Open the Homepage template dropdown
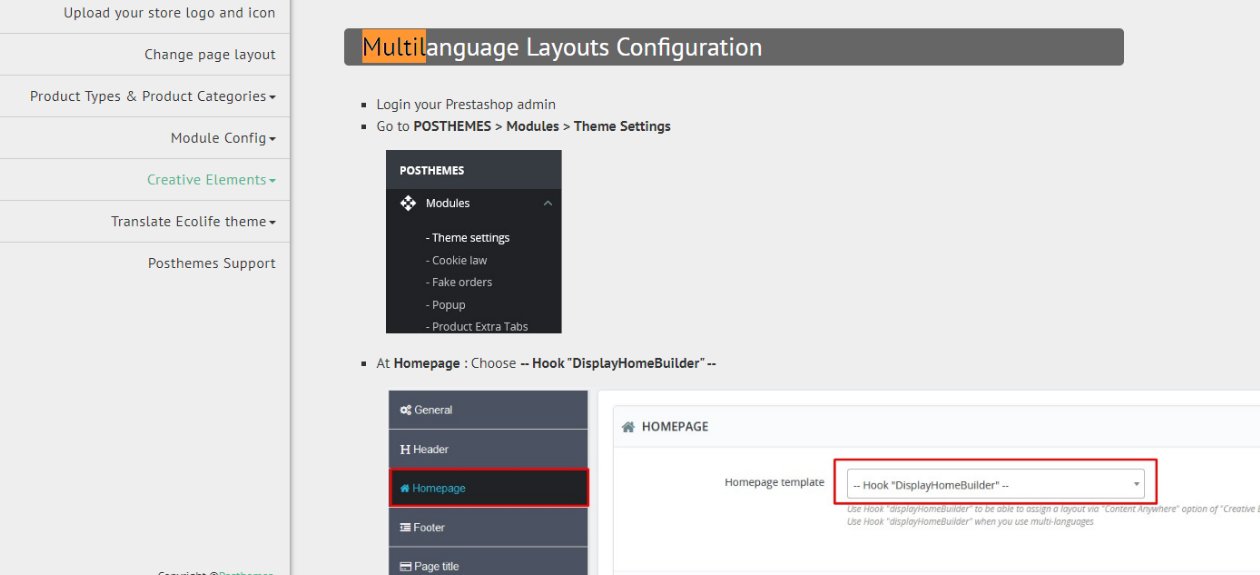This screenshot has height=575, width=1260. coord(995,485)
